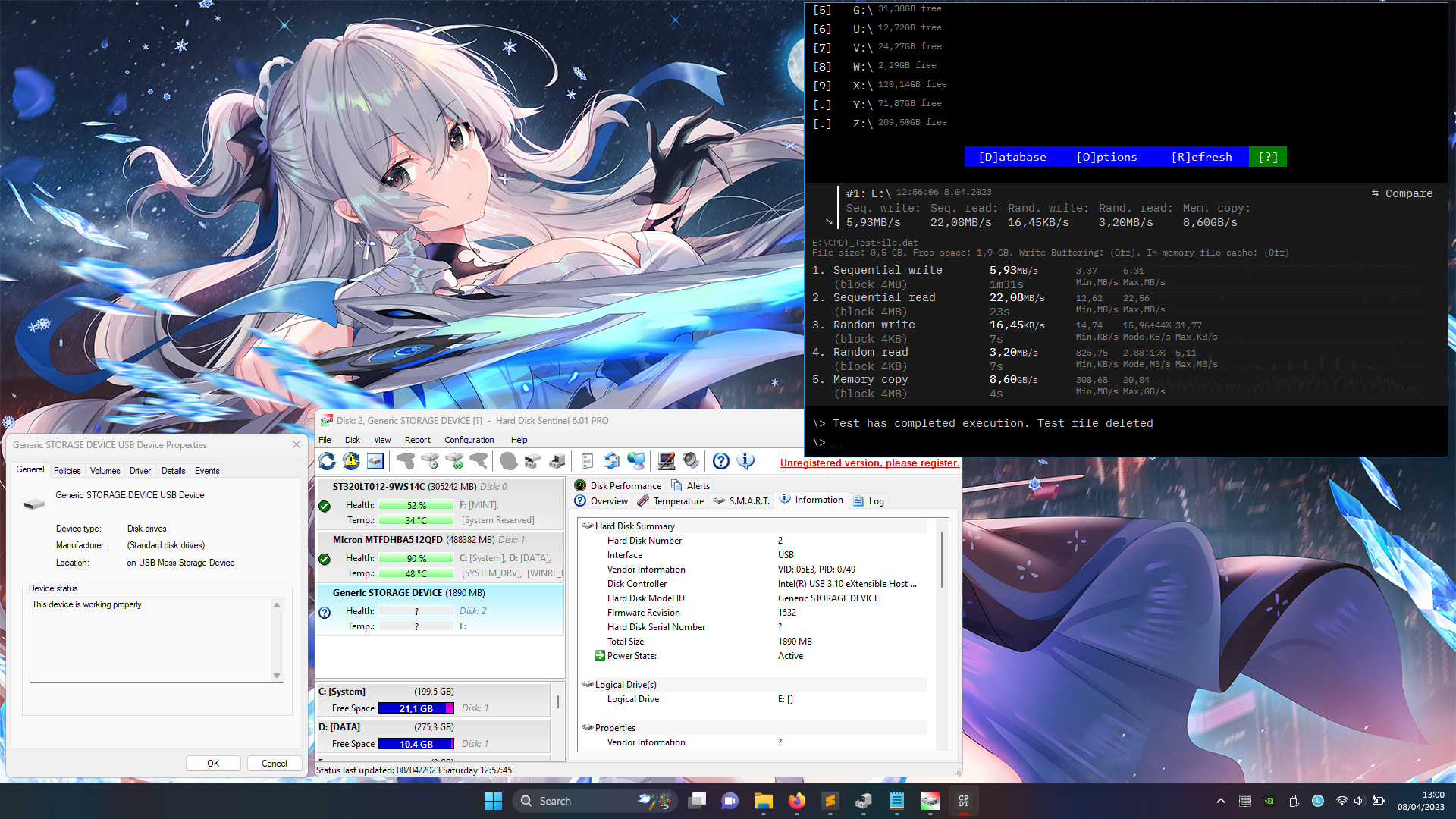Click Compare in the CPDT results
This screenshot has width=1456, height=819.
(1401, 193)
